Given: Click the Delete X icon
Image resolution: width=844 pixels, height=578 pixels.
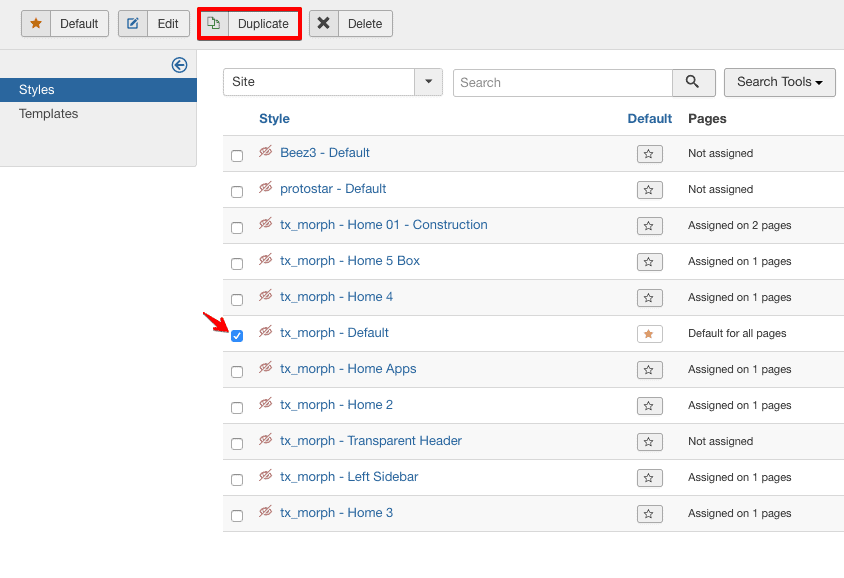Looking at the screenshot, I should coord(323,23).
